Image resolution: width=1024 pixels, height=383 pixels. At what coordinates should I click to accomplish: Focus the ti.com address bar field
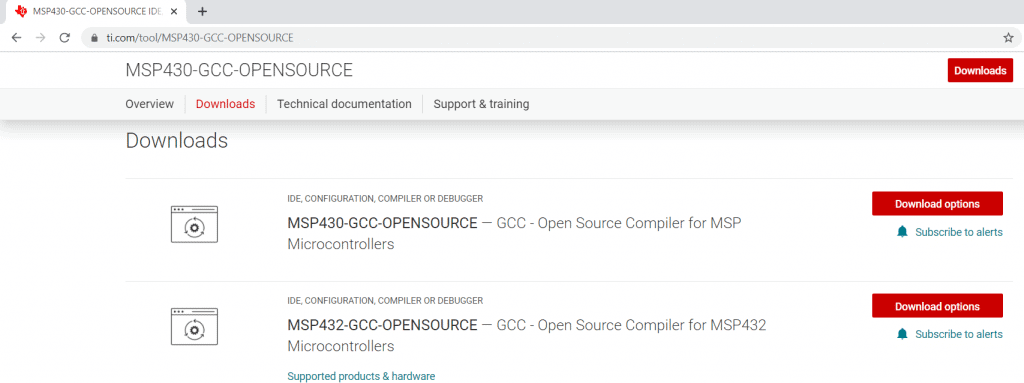549,38
